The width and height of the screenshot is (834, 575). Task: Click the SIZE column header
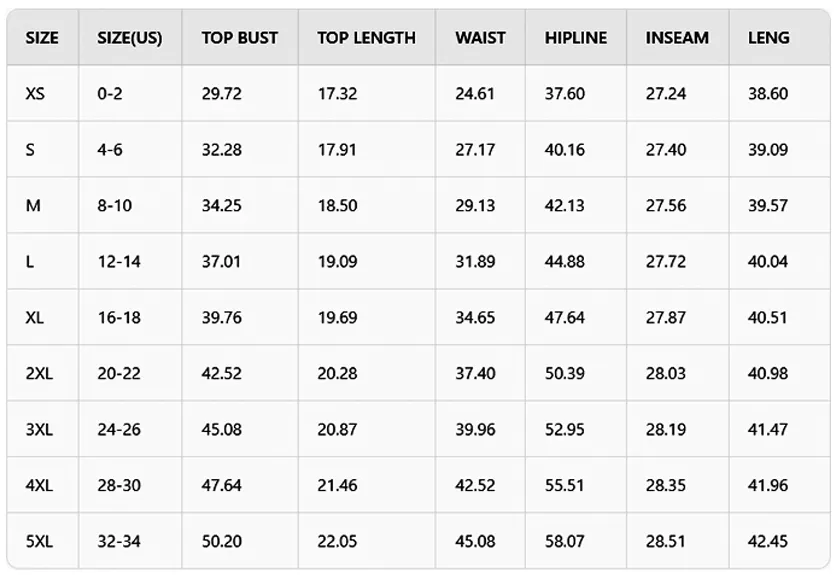coord(42,38)
